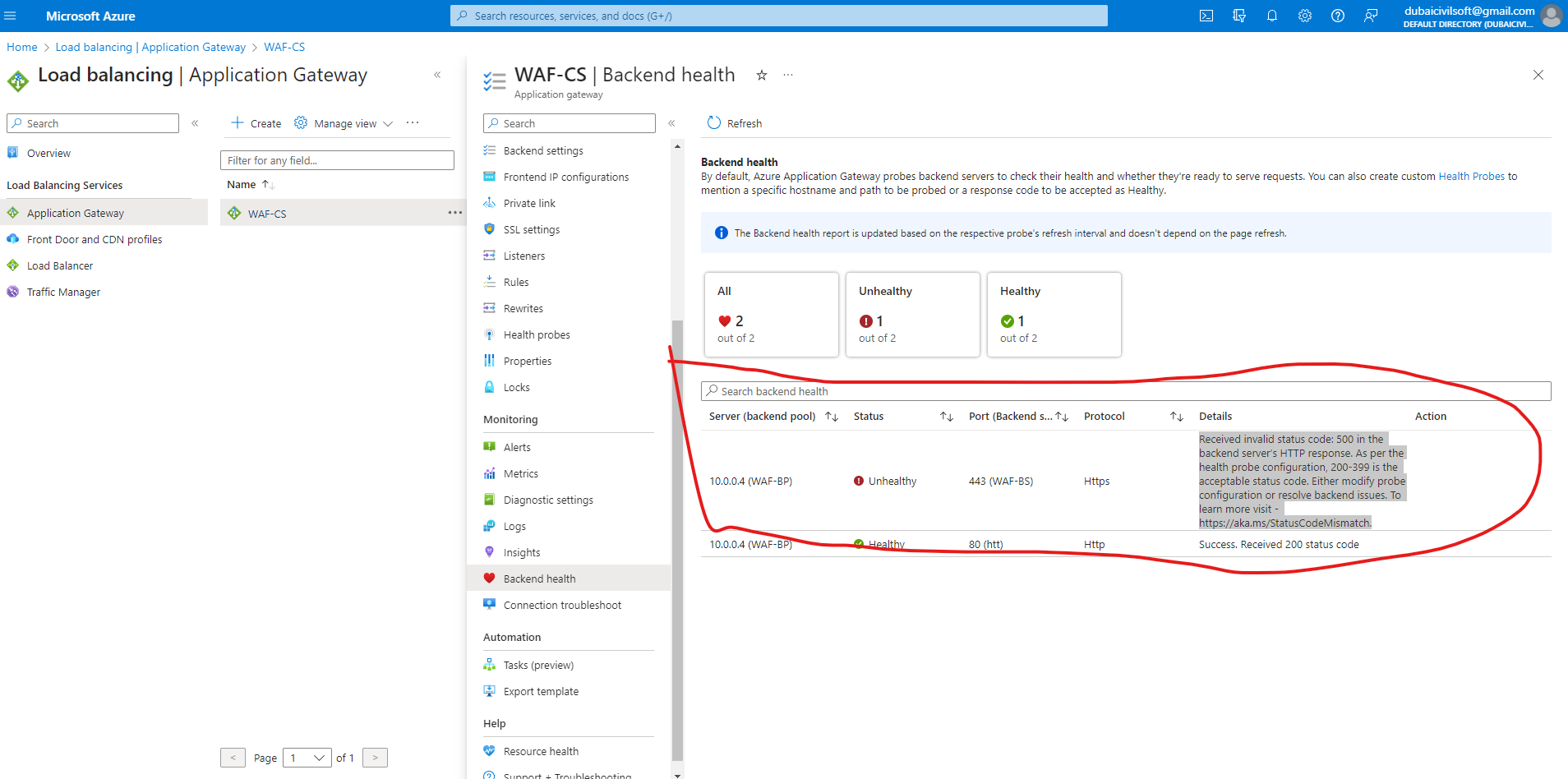Click Create to add a gateway
The height and width of the screenshot is (779, 1568).
click(256, 123)
